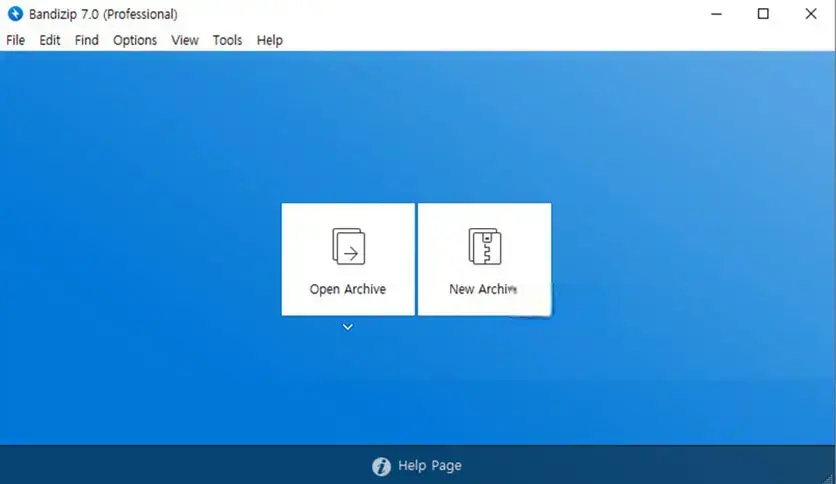Click the Bandizip logo in the title bar
Screen dimensions: 836x484
point(15,14)
